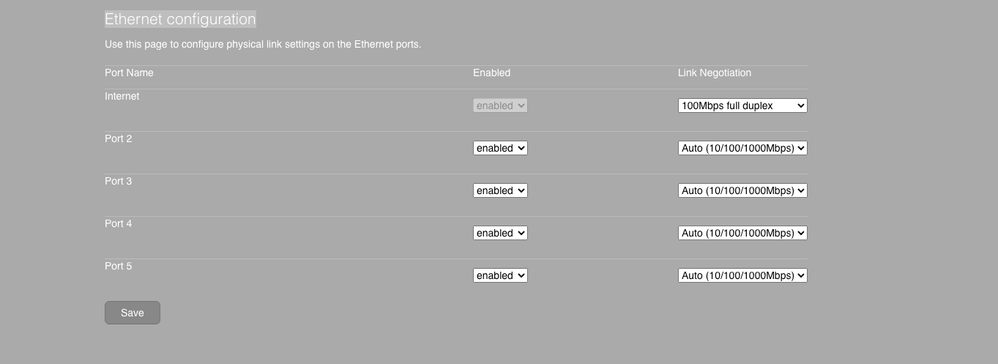The image size is (998, 364).
Task: Open the Port 2 Enabled dropdown
Action: (500, 148)
